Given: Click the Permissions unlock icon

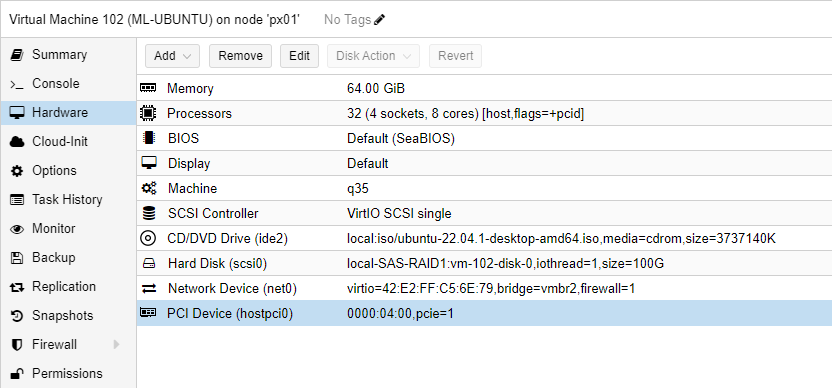Looking at the screenshot, I should tap(17, 374).
